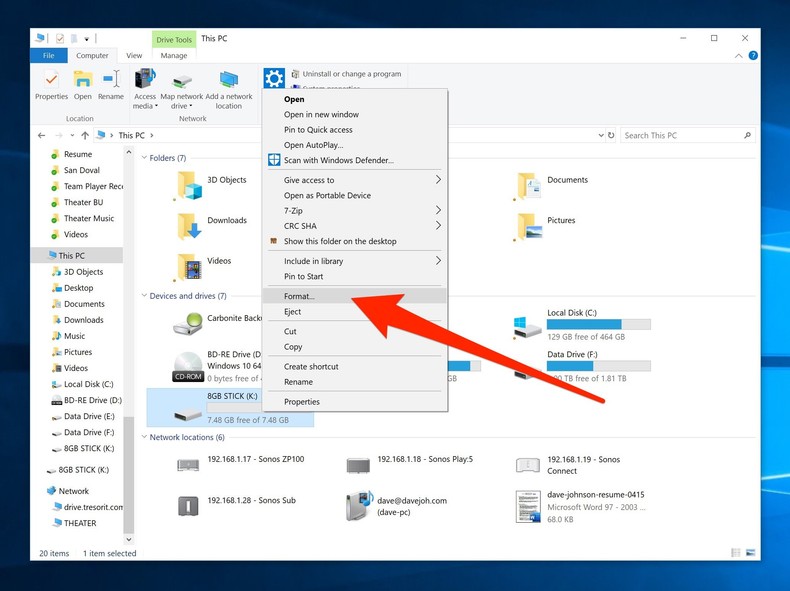The width and height of the screenshot is (790, 591).
Task: Switch to details view in status bar
Action: tap(736, 553)
